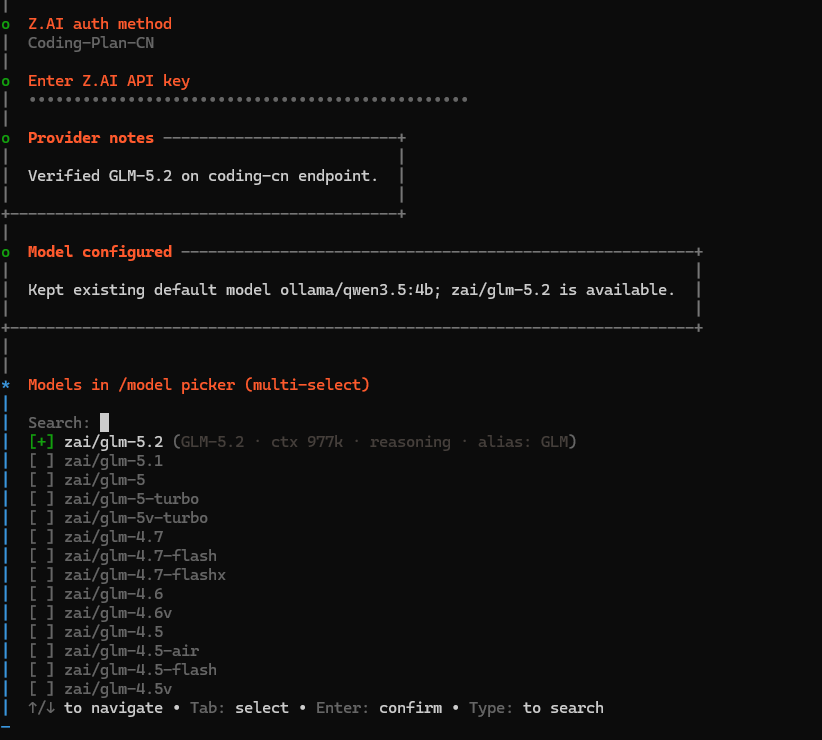Click the '↑/↓ to navigate' hint
Image resolution: width=822 pixels, height=740 pixels.
pyautogui.click(x=95, y=708)
